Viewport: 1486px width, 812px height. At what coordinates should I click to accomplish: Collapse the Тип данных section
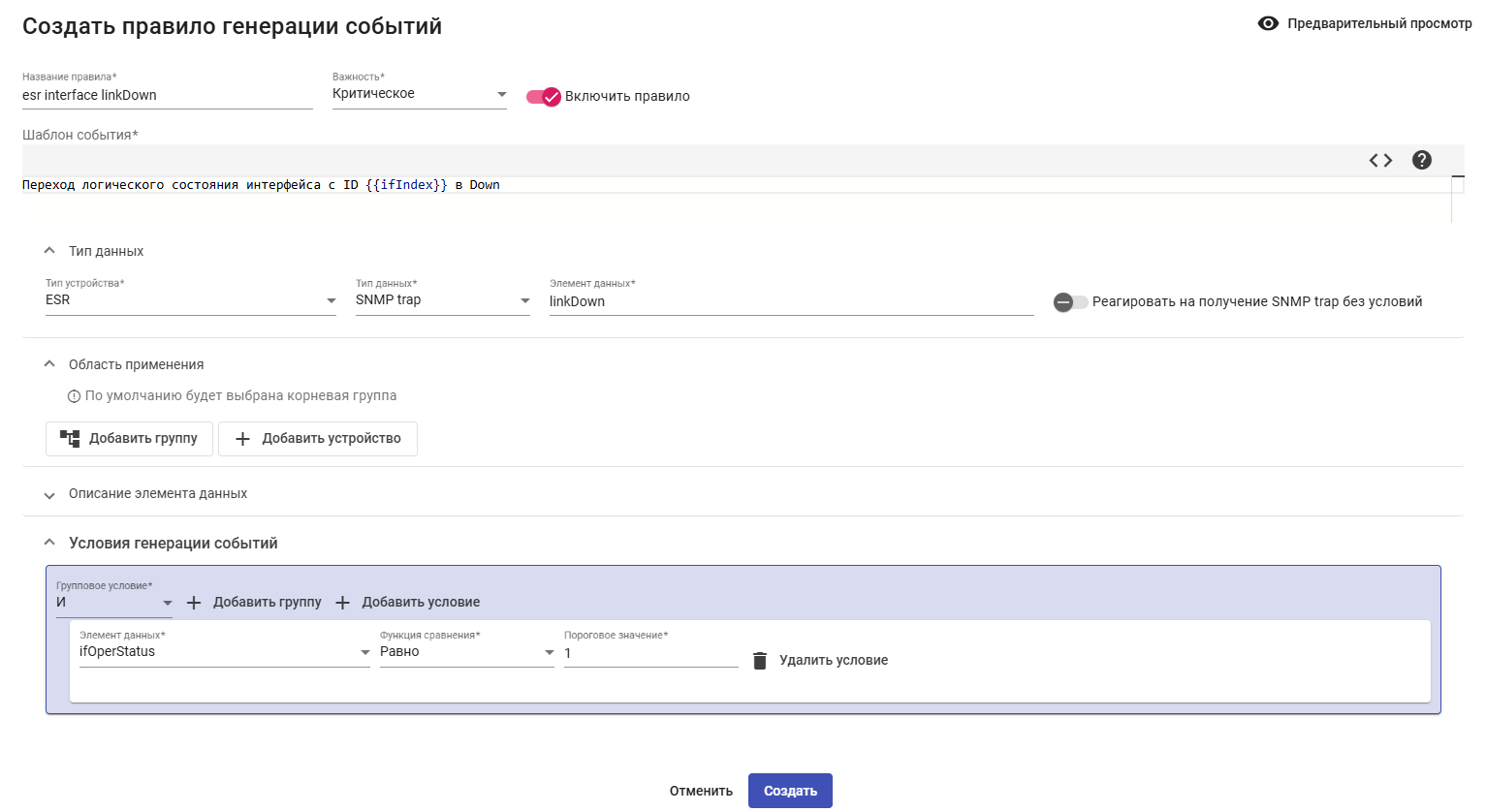coord(49,251)
